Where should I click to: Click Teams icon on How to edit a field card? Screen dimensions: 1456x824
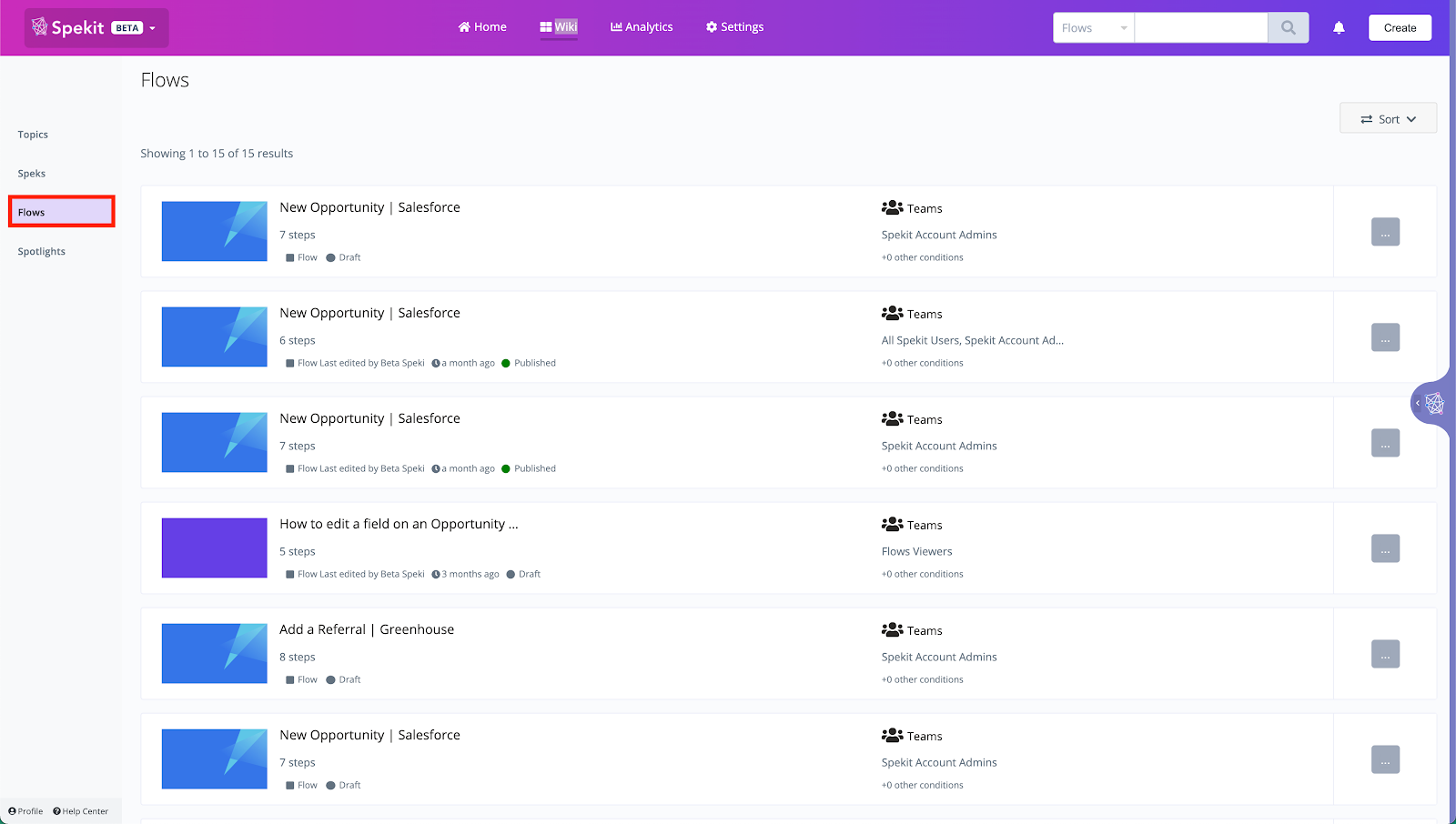pos(892,525)
